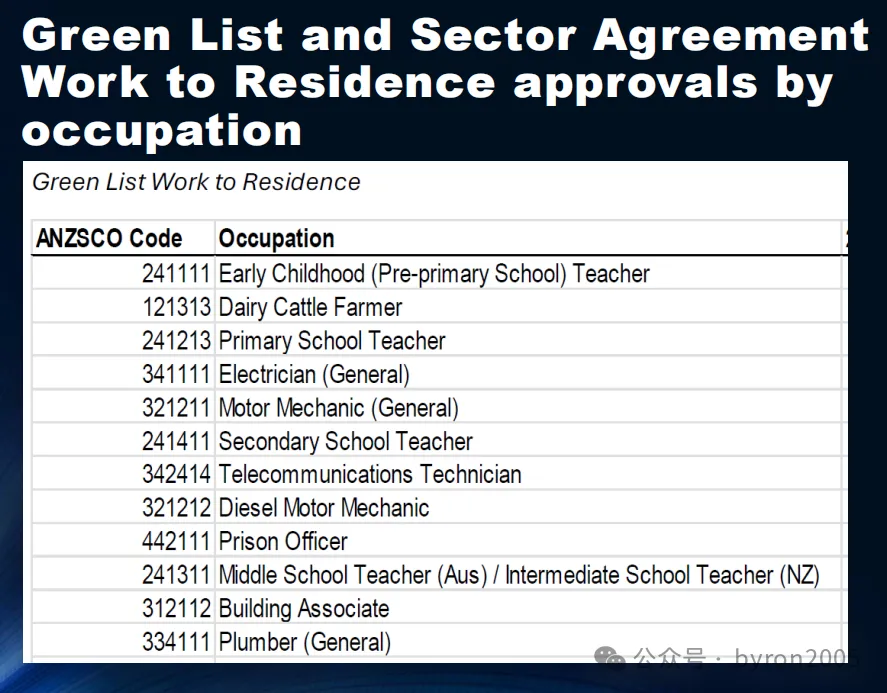This screenshot has height=693, width=887.
Task: Select the Prison Officer occupation cell
Action: pyautogui.click(x=283, y=541)
